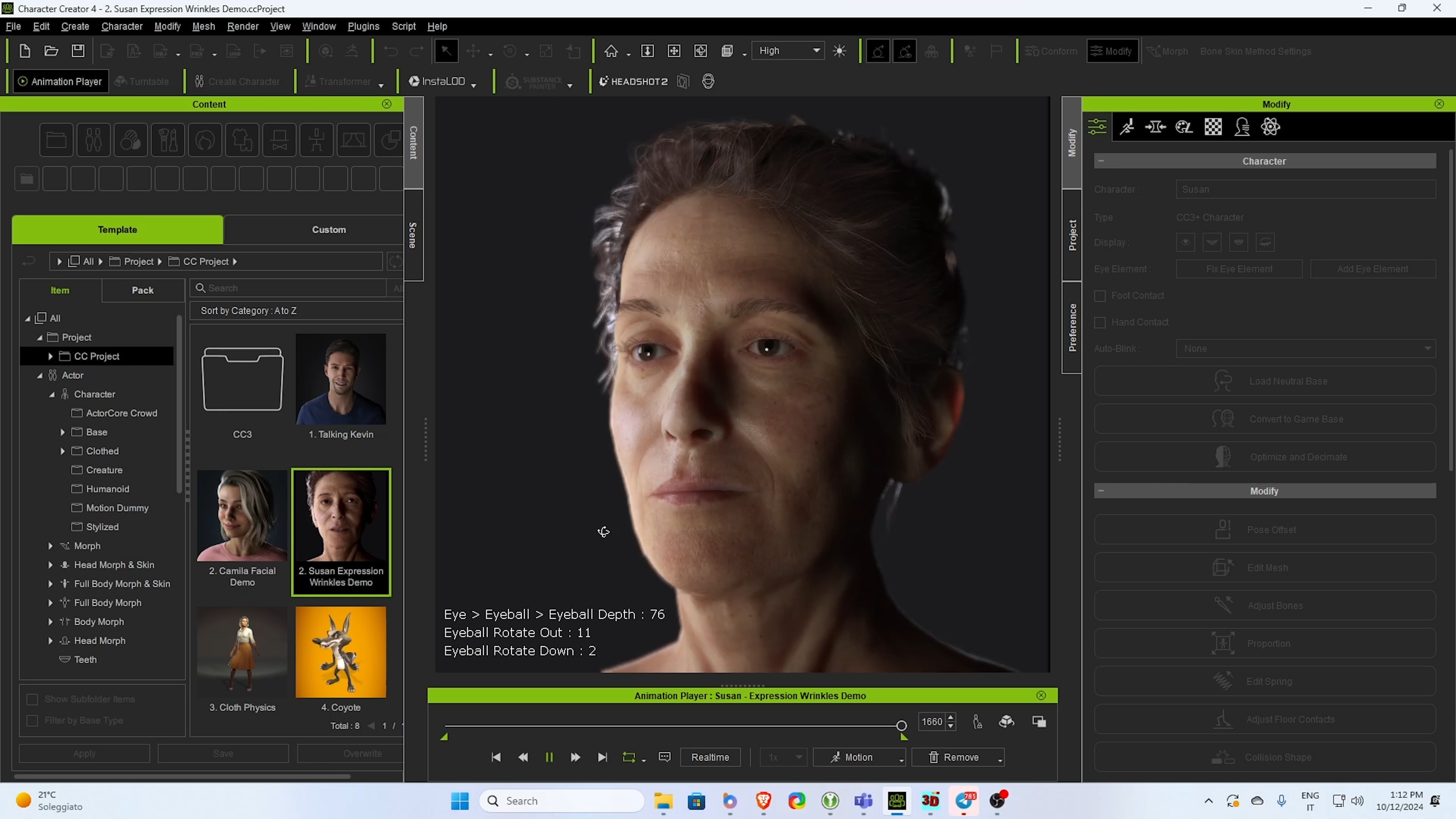Enable the Foot Contact checkbox
1456x819 pixels.
coord(1100,296)
